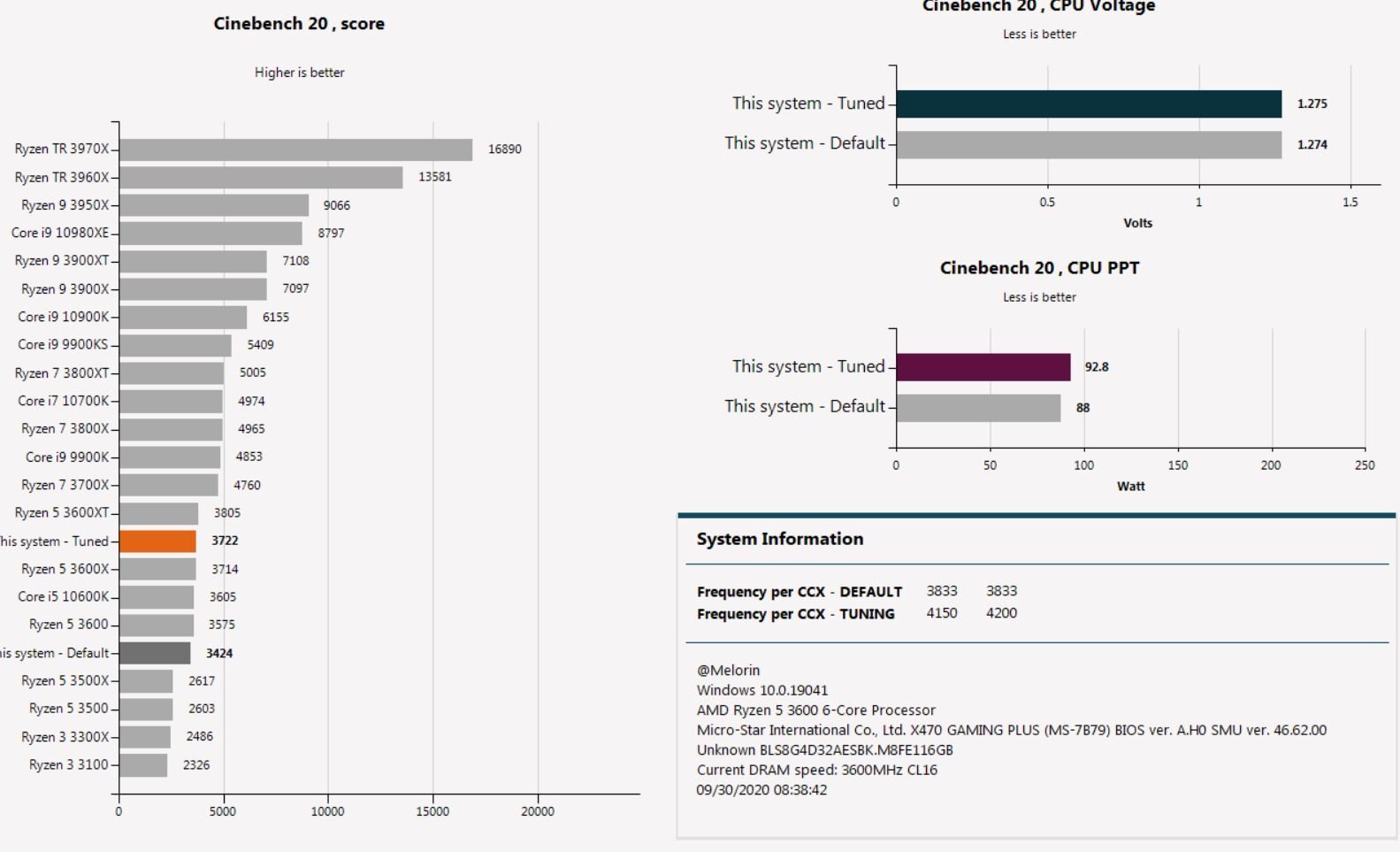Select the Core i9 9900K score 4853
Screen dimensions: 1400x852
click(x=249, y=457)
